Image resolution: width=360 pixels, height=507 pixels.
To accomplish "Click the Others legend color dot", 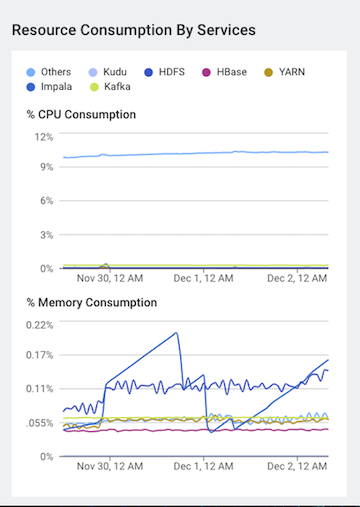I will tap(31, 72).
